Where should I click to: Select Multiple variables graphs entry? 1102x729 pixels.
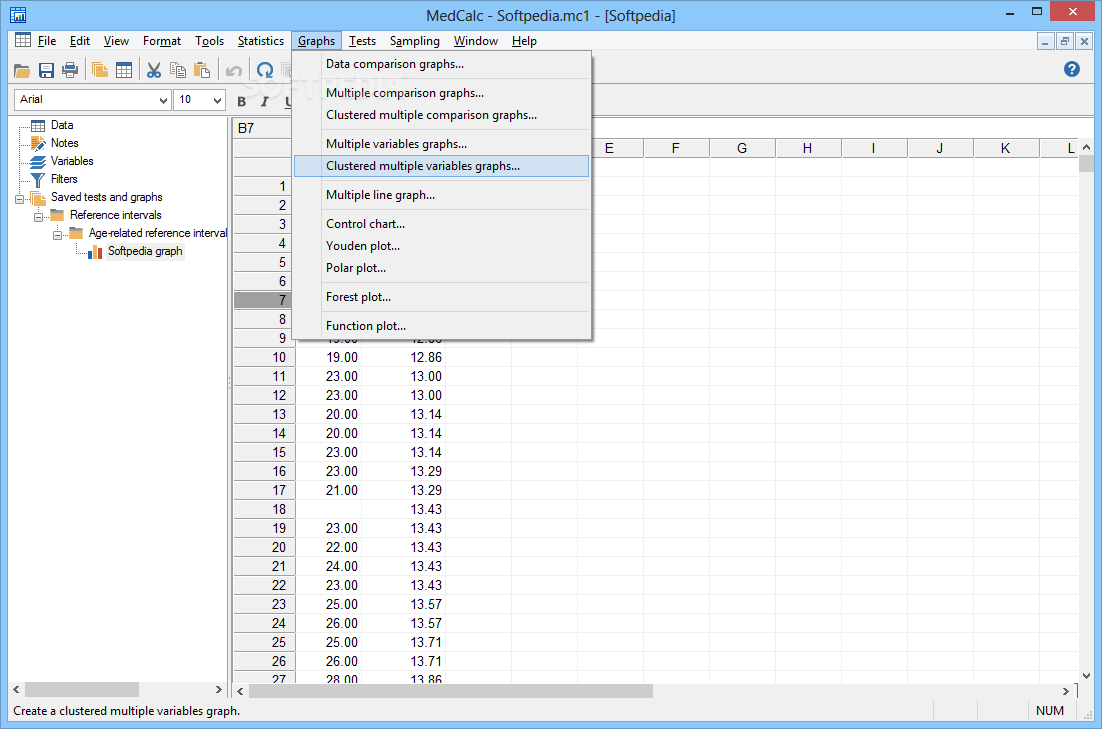click(x=441, y=143)
